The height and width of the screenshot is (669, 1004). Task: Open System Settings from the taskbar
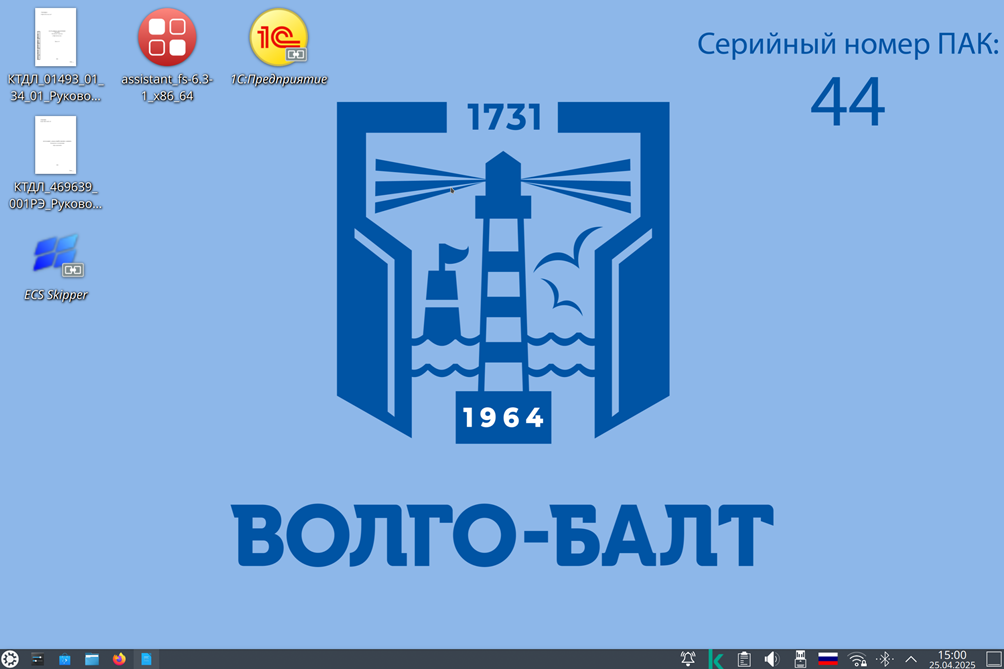38,659
